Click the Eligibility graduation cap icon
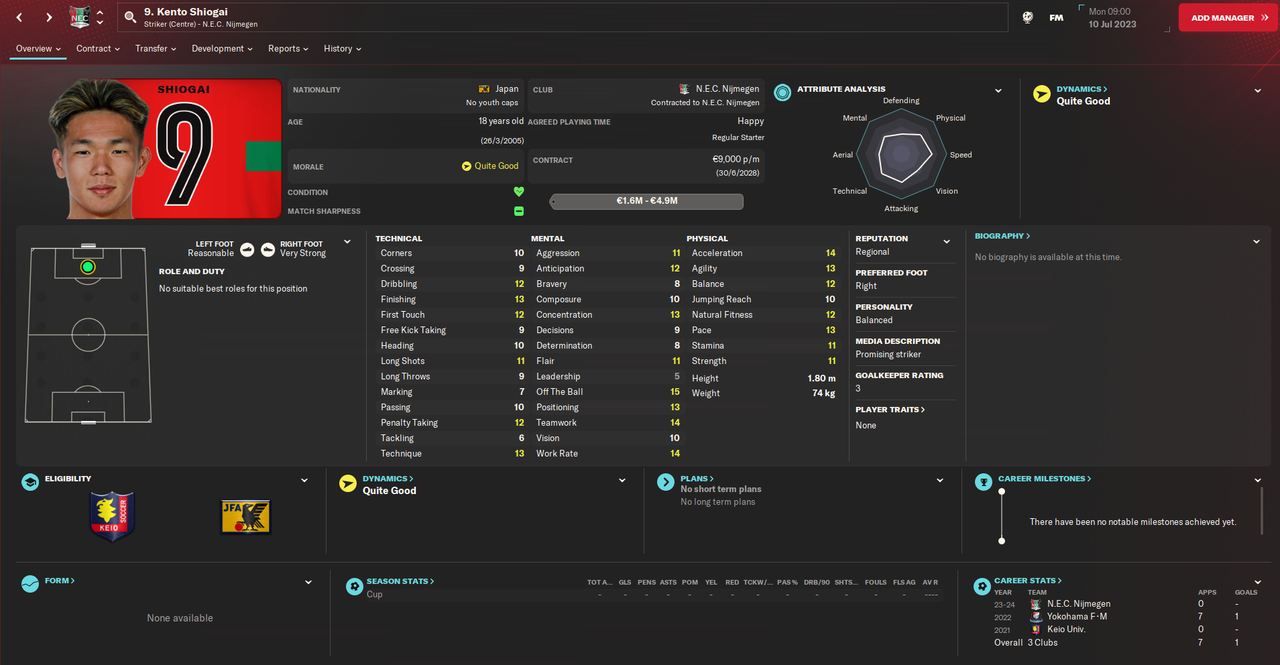This screenshot has width=1280, height=665. point(30,481)
